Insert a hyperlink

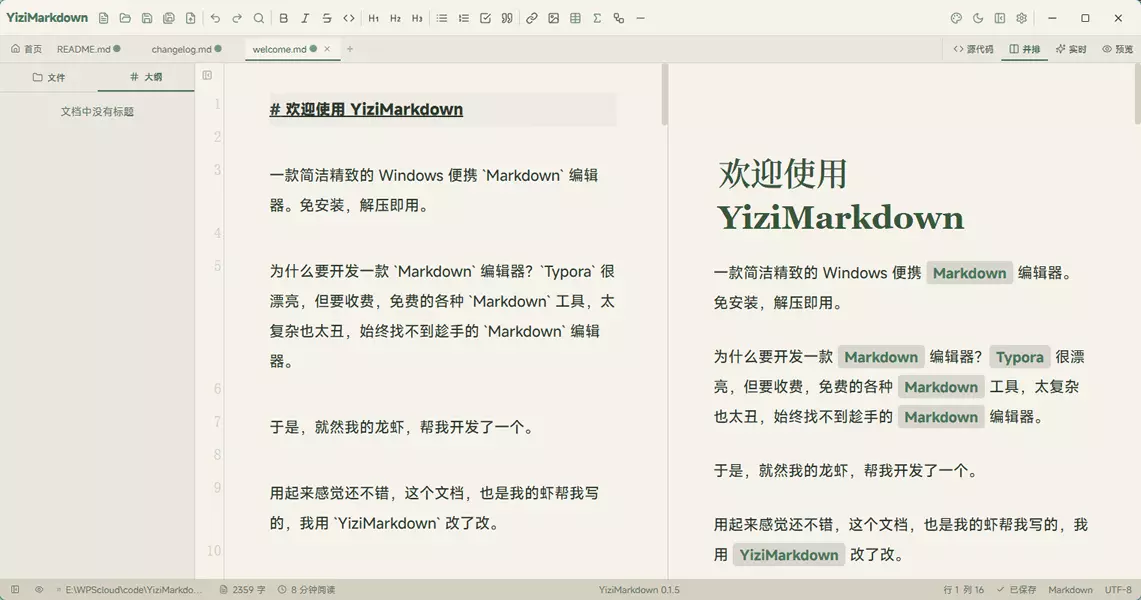tap(532, 18)
